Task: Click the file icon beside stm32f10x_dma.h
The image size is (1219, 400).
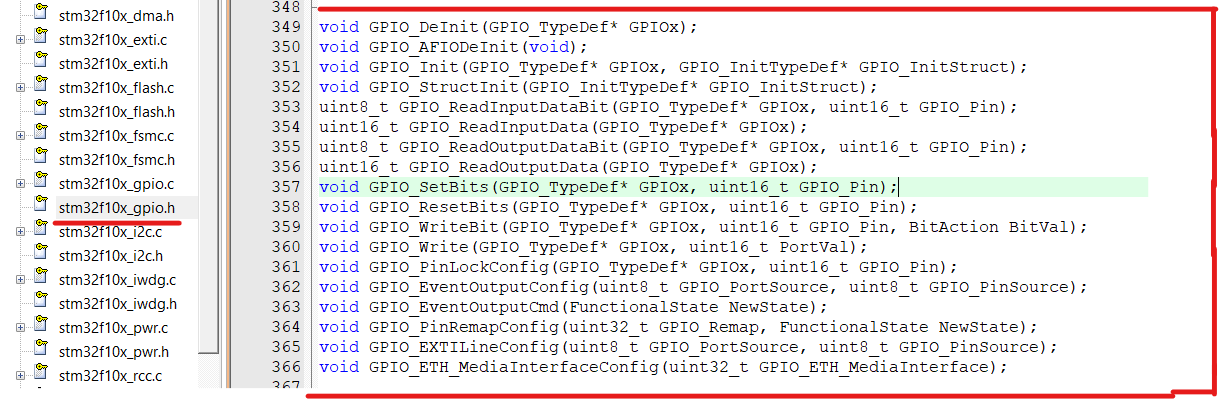Action: point(41,13)
